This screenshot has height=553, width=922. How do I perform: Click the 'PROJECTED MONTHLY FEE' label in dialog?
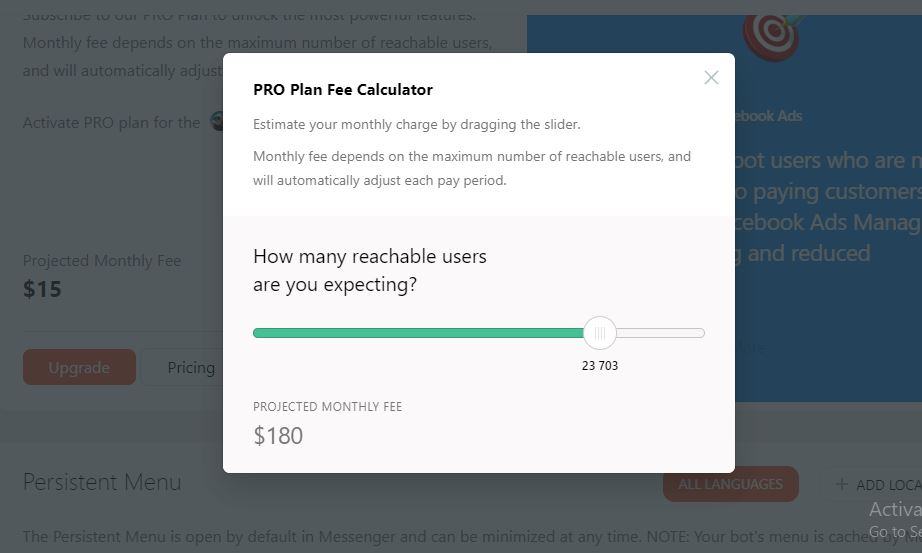tap(327, 407)
